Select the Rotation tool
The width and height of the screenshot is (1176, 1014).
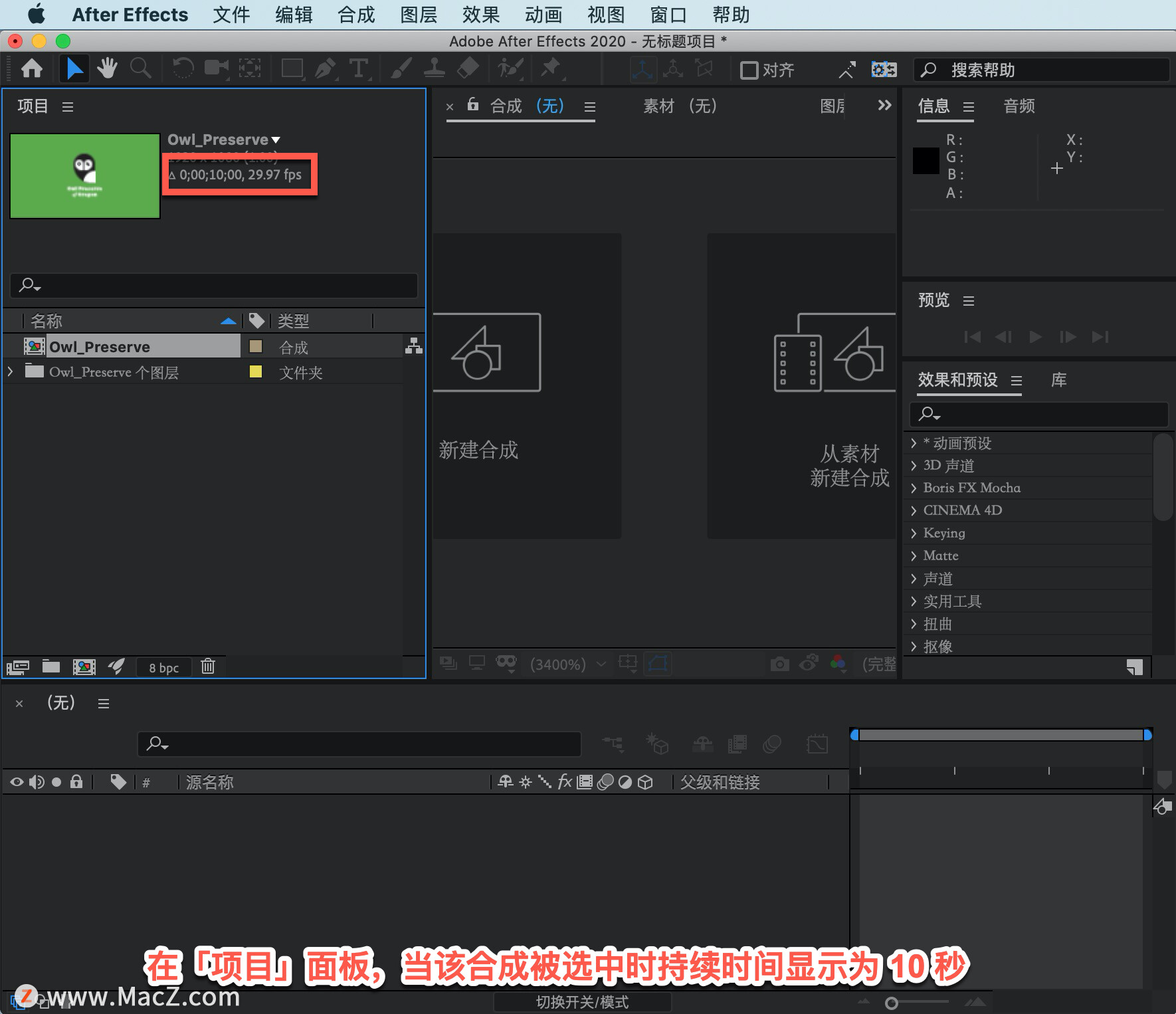[x=183, y=68]
